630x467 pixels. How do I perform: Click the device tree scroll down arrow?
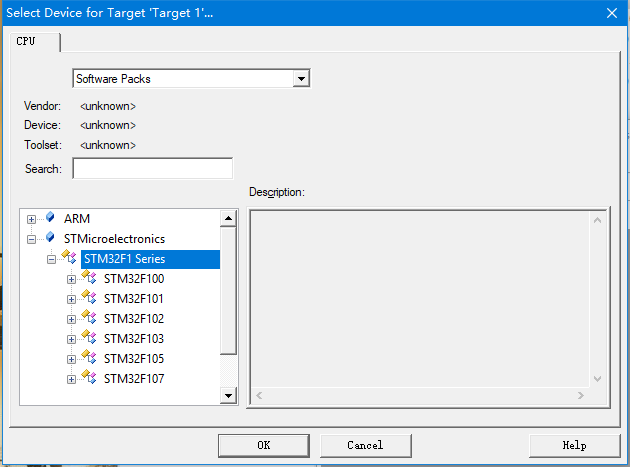228,395
